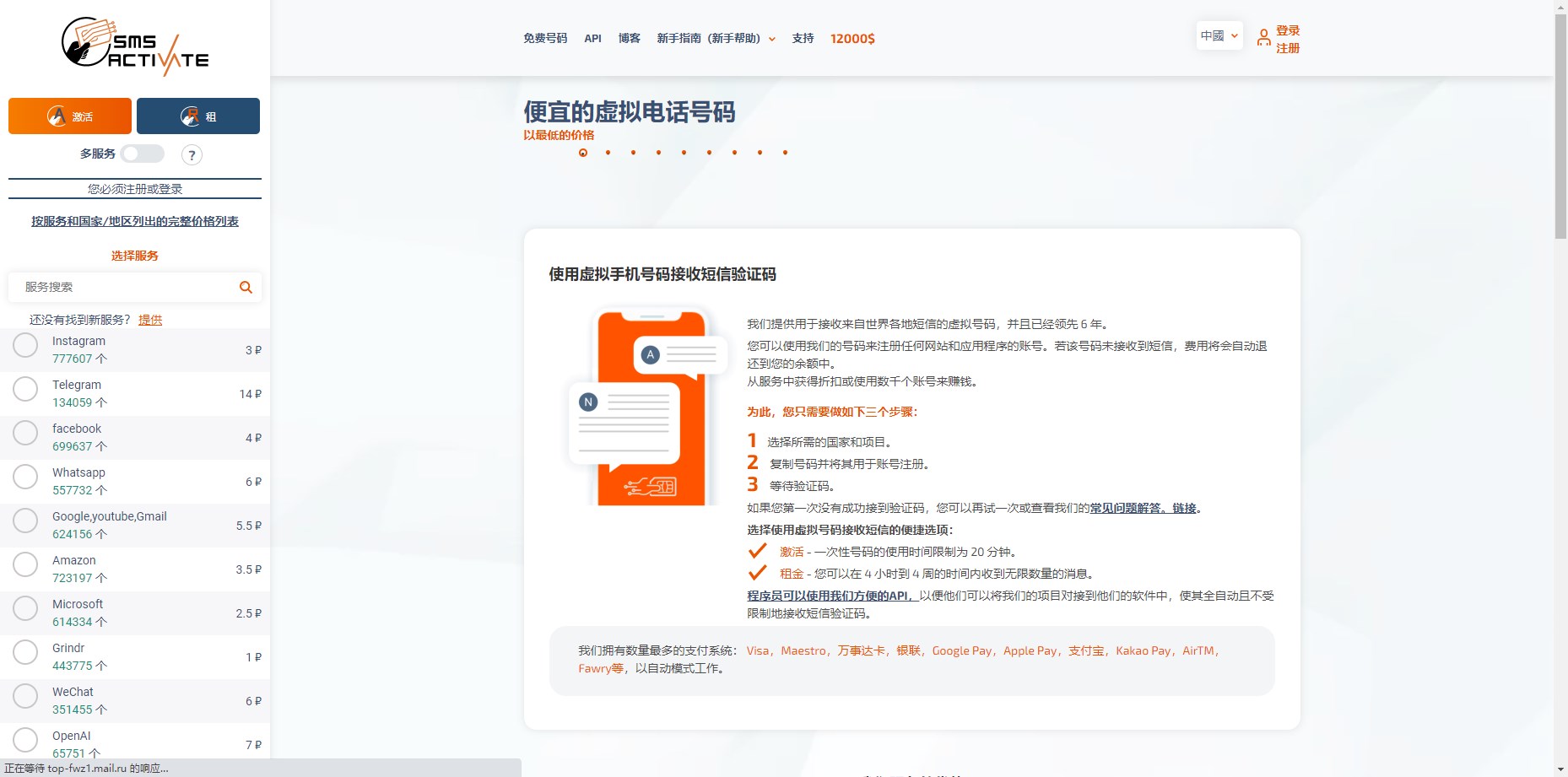Click the 您必须注册或登录 notice
Image resolution: width=1568 pixels, height=777 pixels.
click(x=135, y=189)
